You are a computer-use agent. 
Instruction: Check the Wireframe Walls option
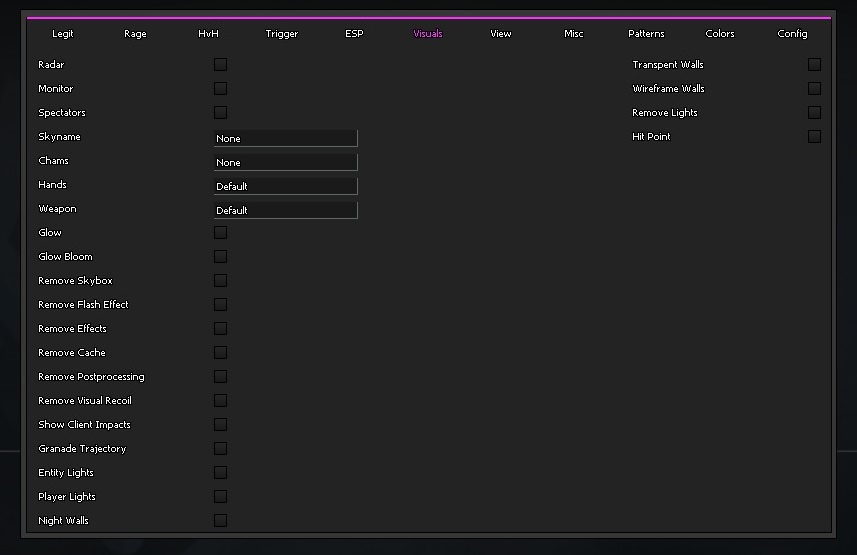(x=814, y=88)
